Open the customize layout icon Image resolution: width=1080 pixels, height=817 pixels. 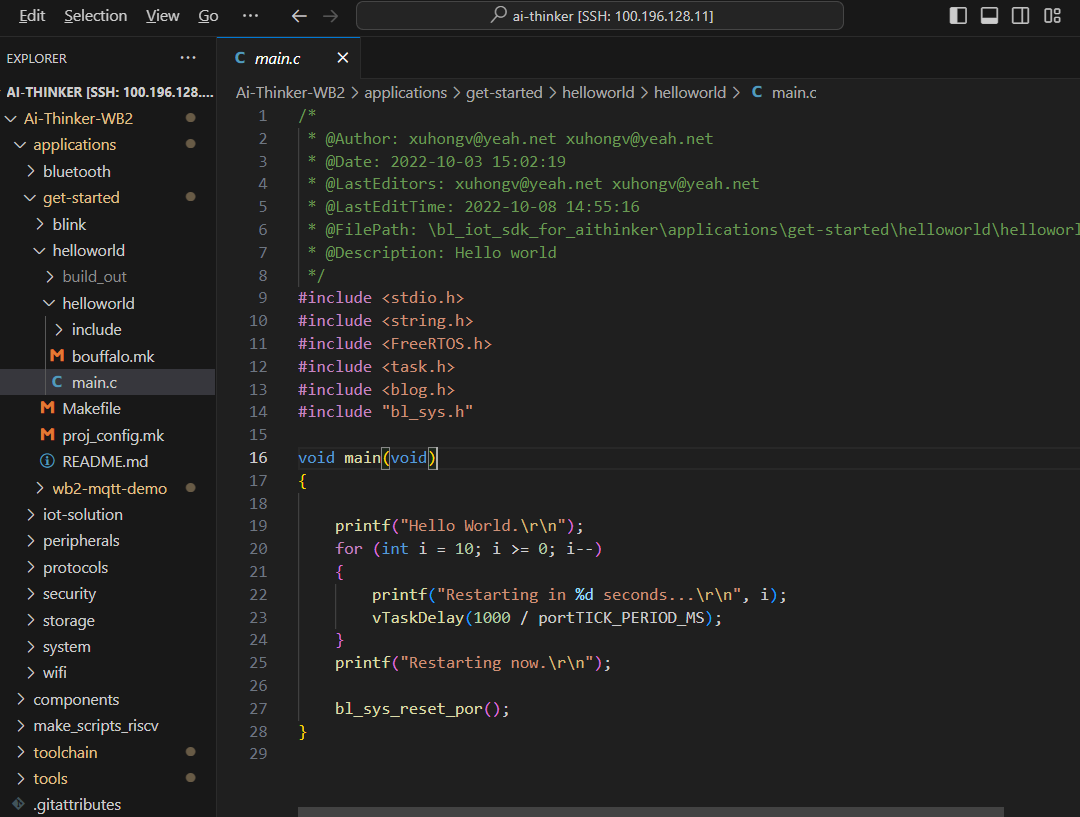[1052, 16]
